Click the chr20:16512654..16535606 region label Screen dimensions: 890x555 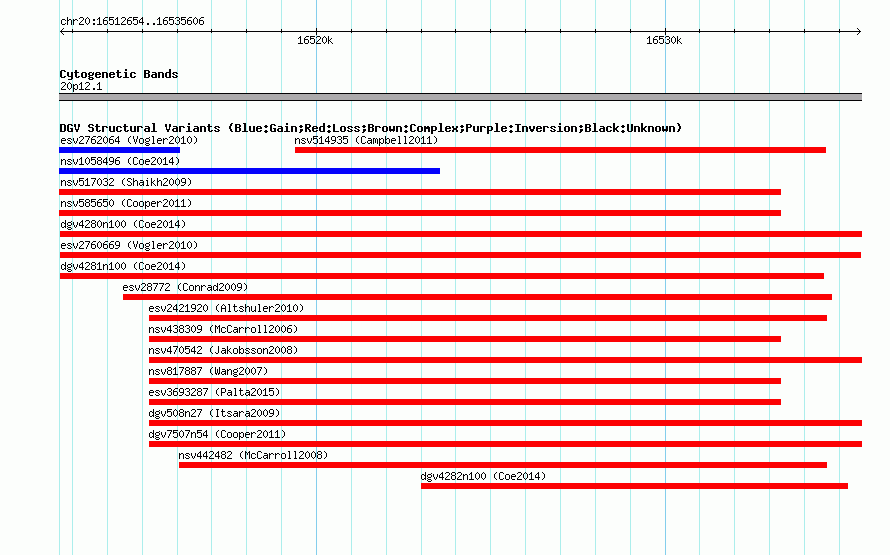[x=132, y=21]
